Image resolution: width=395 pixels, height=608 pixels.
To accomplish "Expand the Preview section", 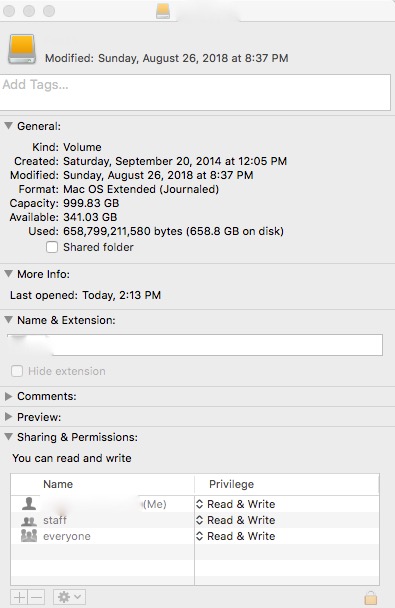I will point(9,417).
